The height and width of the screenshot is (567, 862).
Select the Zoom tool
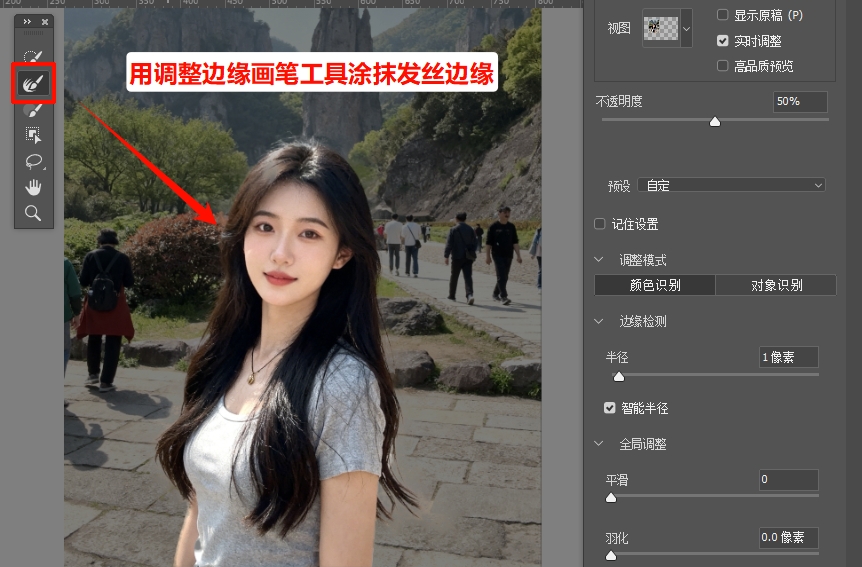click(x=33, y=213)
